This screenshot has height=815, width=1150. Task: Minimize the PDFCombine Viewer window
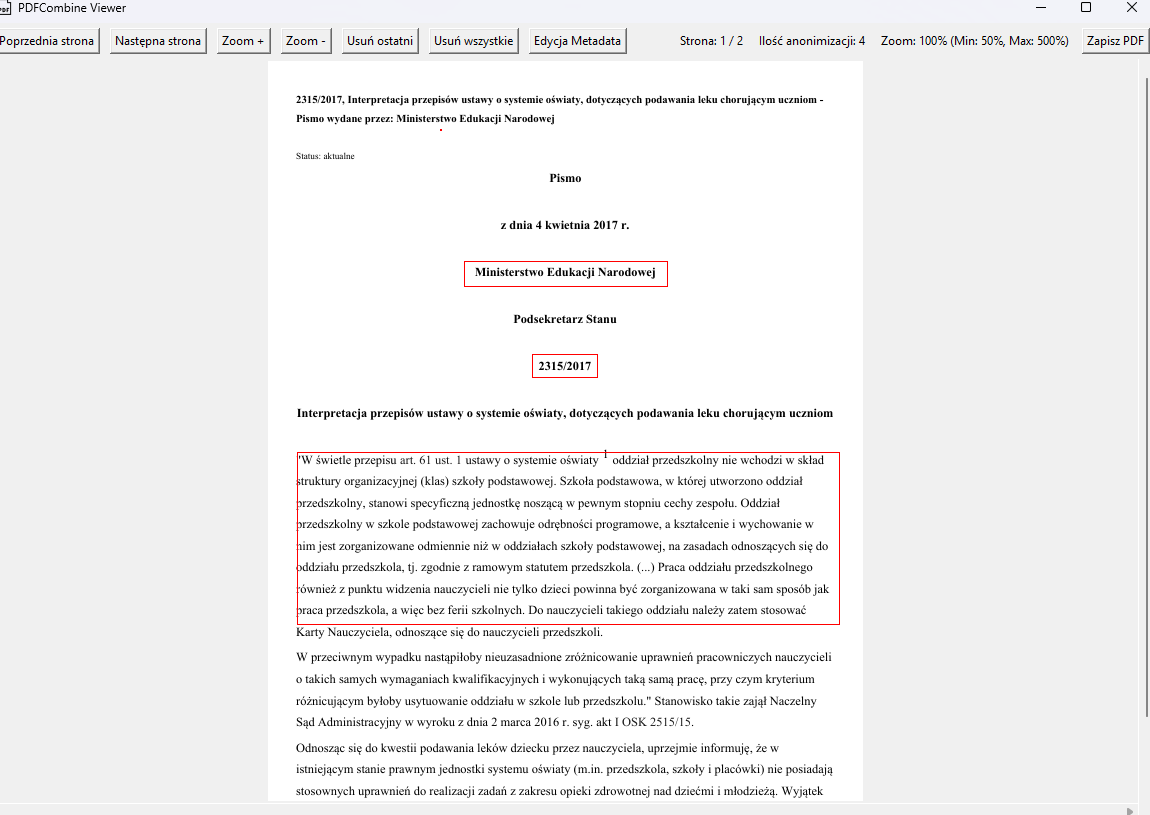coord(1039,8)
